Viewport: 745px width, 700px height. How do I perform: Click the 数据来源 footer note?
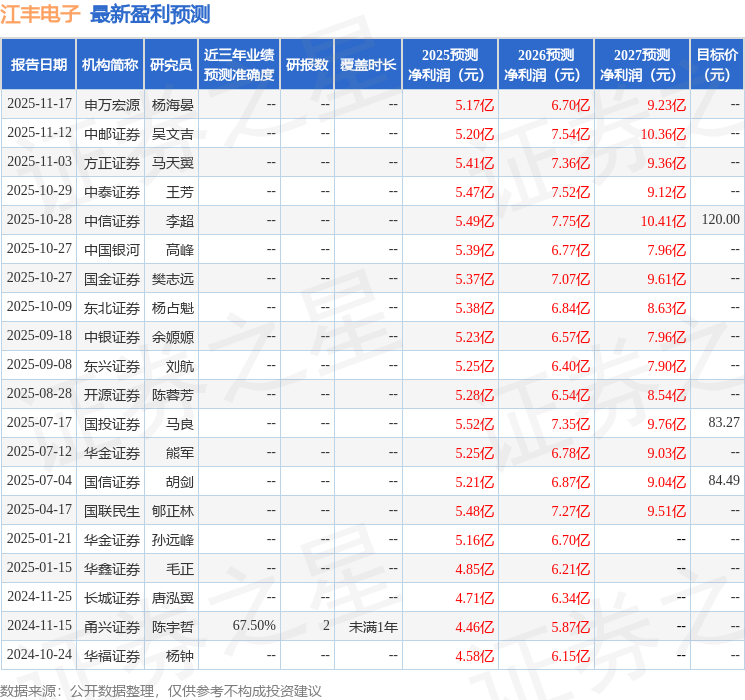pos(161,690)
